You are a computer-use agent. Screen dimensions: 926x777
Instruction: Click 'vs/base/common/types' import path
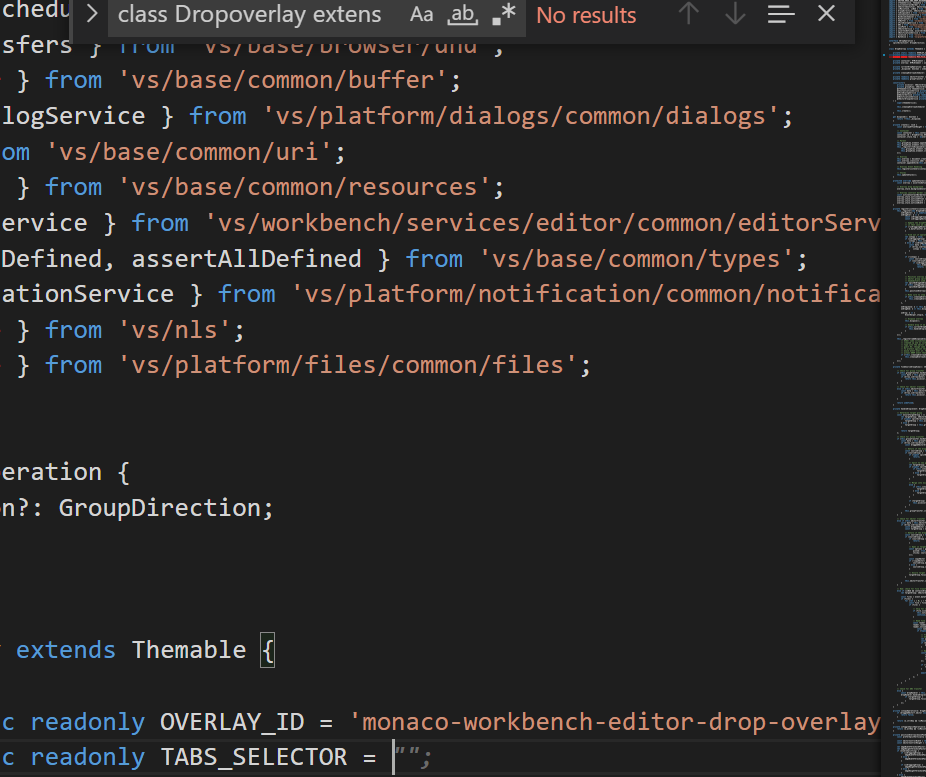point(637,259)
